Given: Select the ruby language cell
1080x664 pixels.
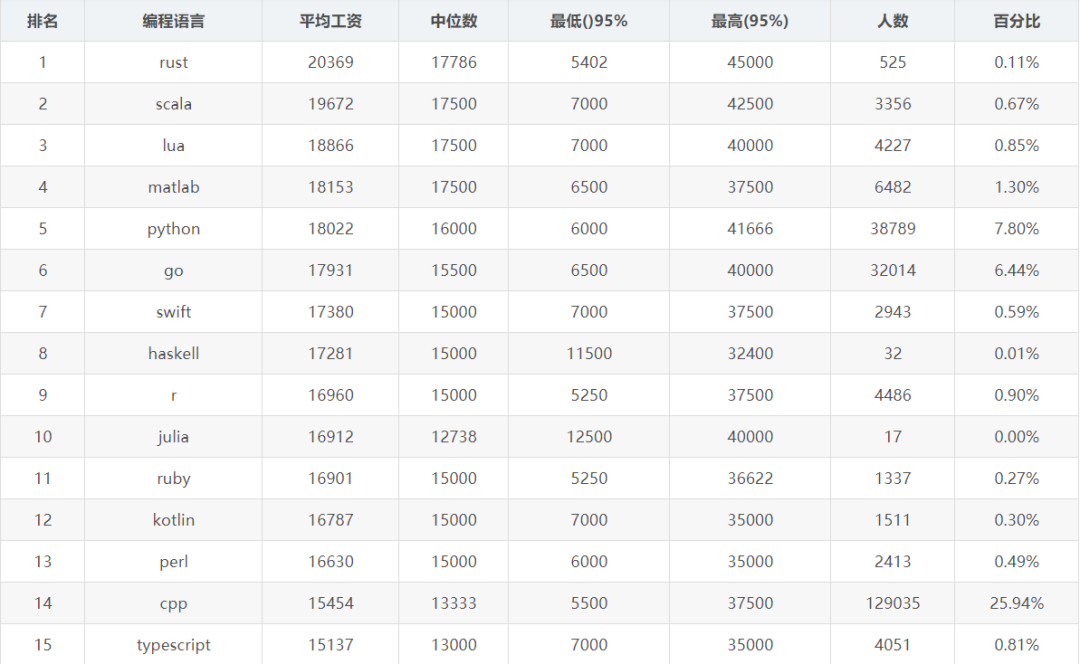Looking at the screenshot, I should pyautogui.click(x=174, y=479).
